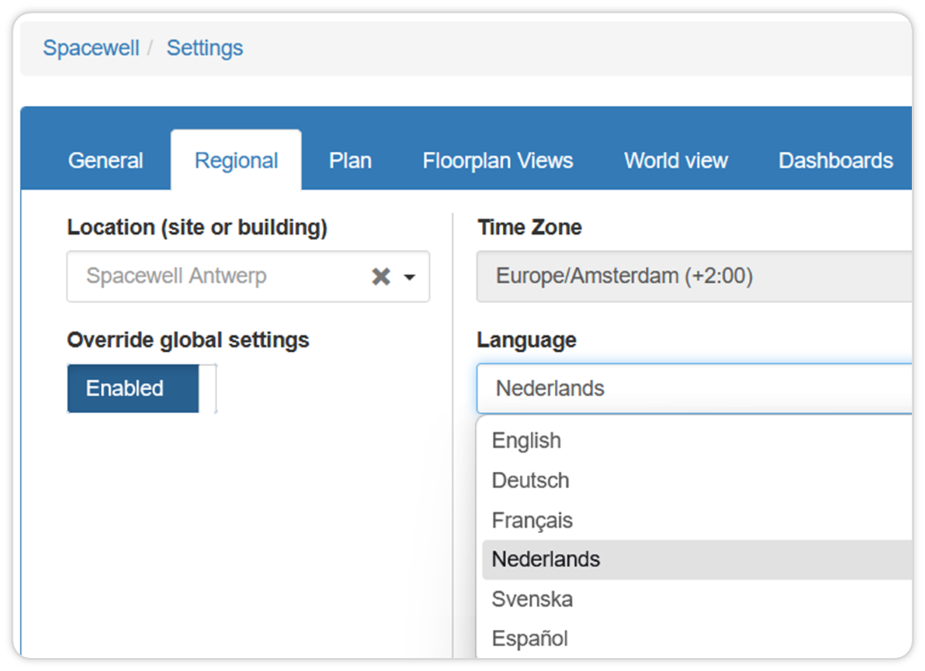Open the Time Zone field

[x=694, y=276]
